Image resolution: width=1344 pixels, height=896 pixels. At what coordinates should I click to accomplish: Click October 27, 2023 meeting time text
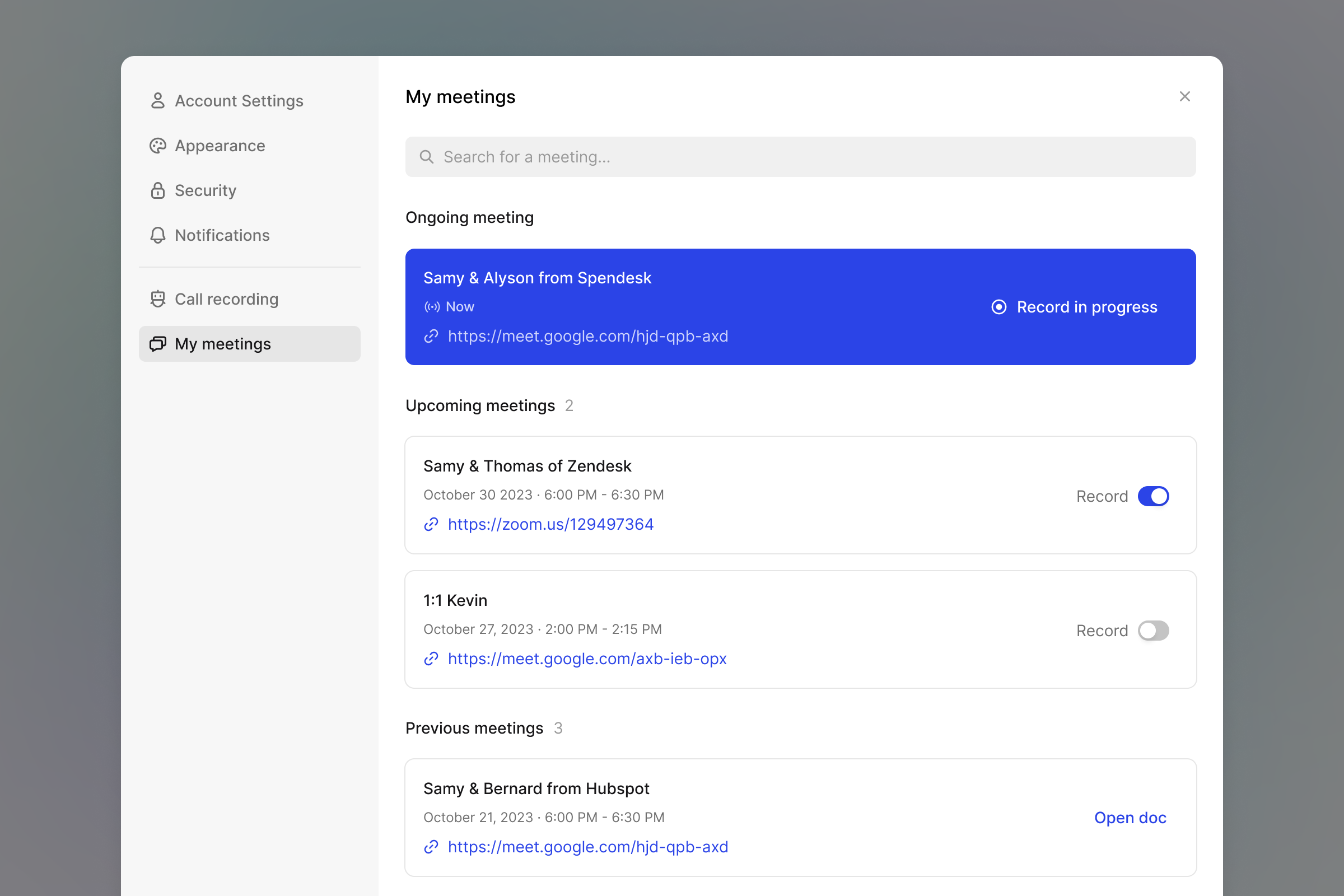click(x=542, y=628)
